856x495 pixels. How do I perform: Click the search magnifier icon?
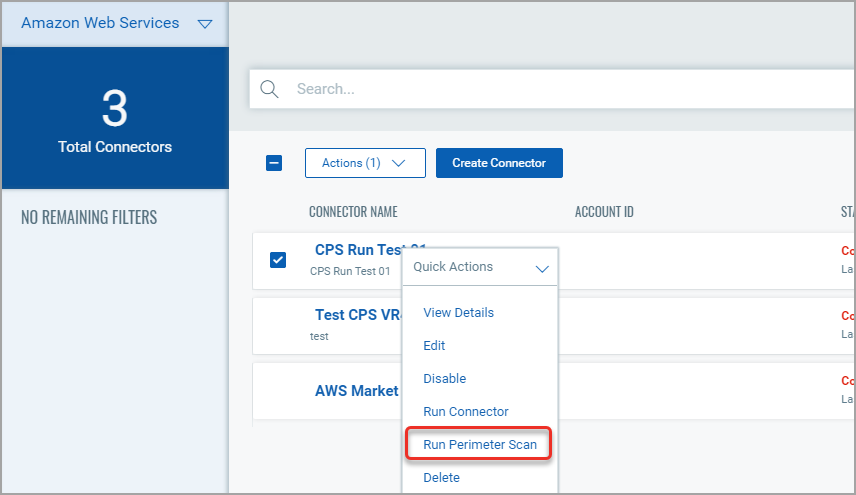tap(269, 89)
